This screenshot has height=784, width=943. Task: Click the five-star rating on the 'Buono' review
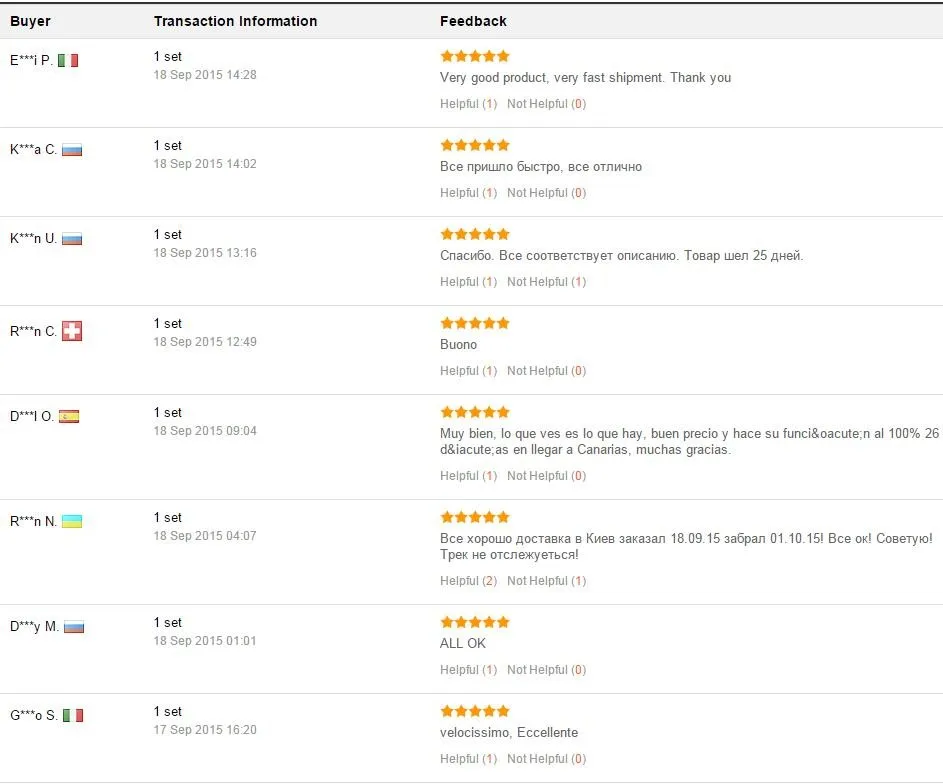click(475, 323)
